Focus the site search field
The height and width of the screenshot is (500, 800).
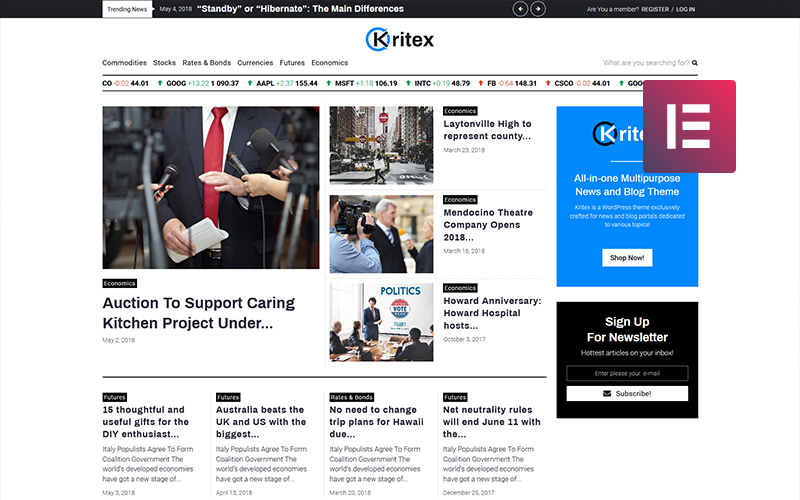pyautogui.click(x=646, y=63)
